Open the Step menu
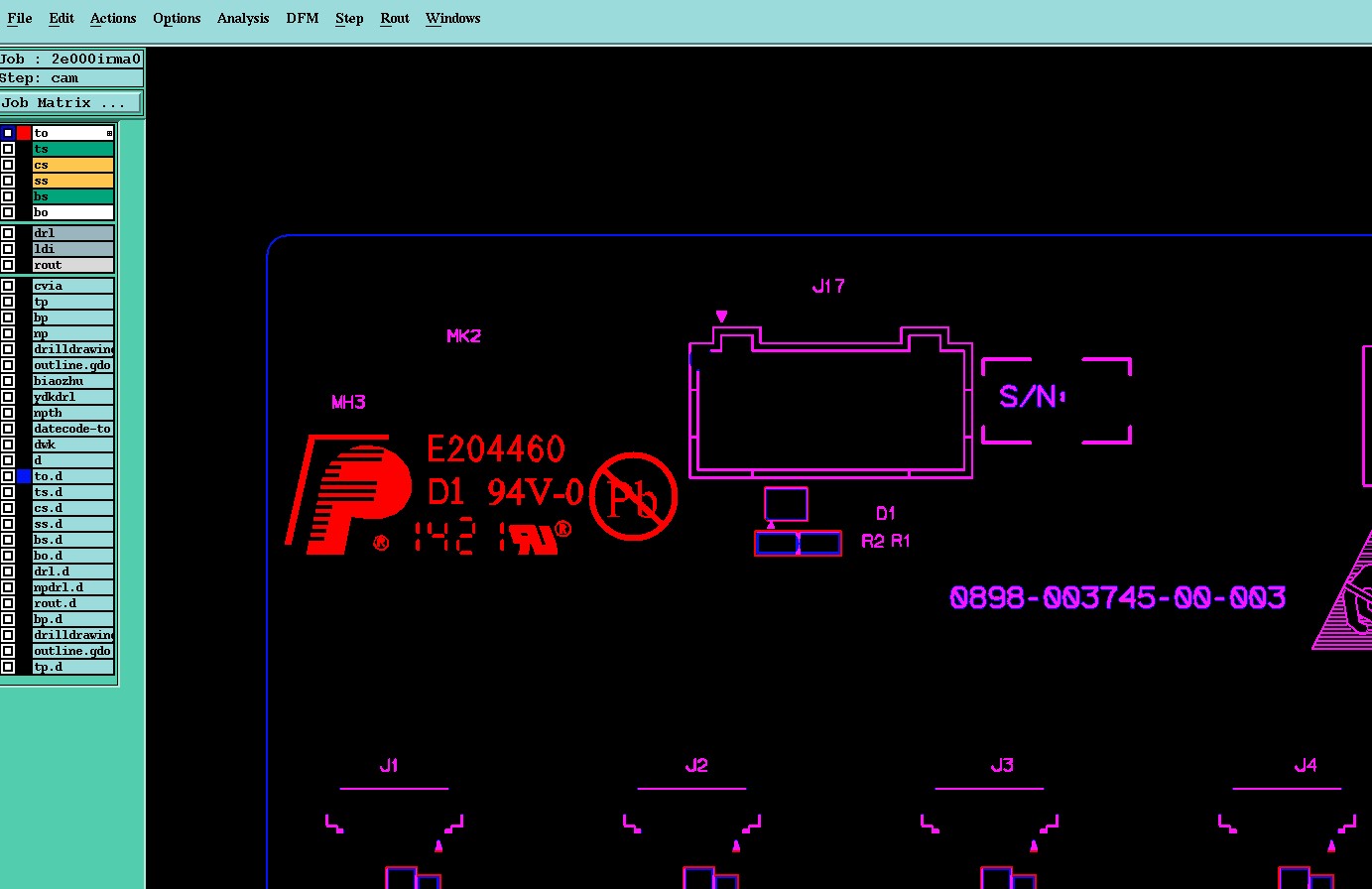 coord(349,18)
